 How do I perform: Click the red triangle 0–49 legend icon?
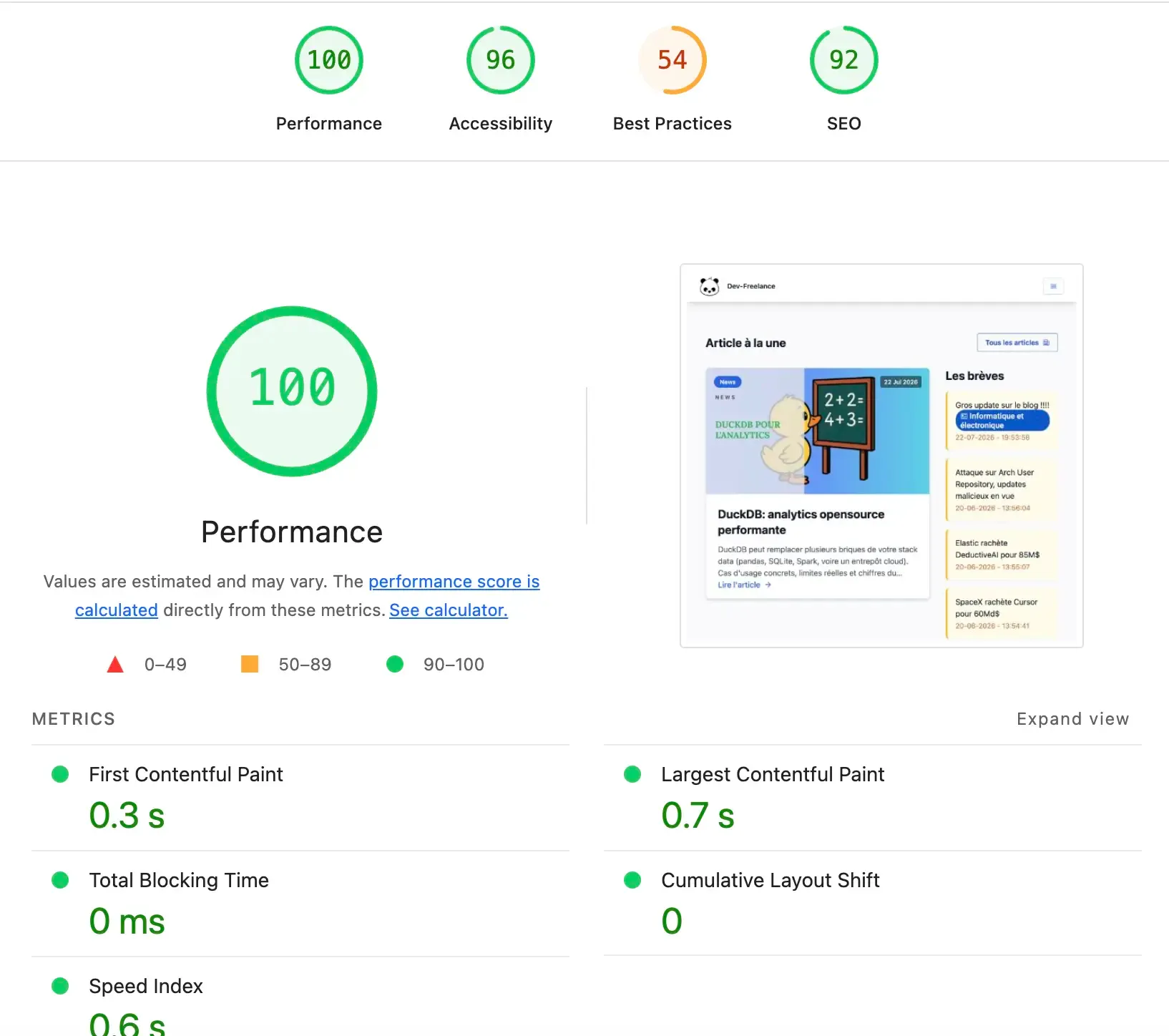point(115,665)
